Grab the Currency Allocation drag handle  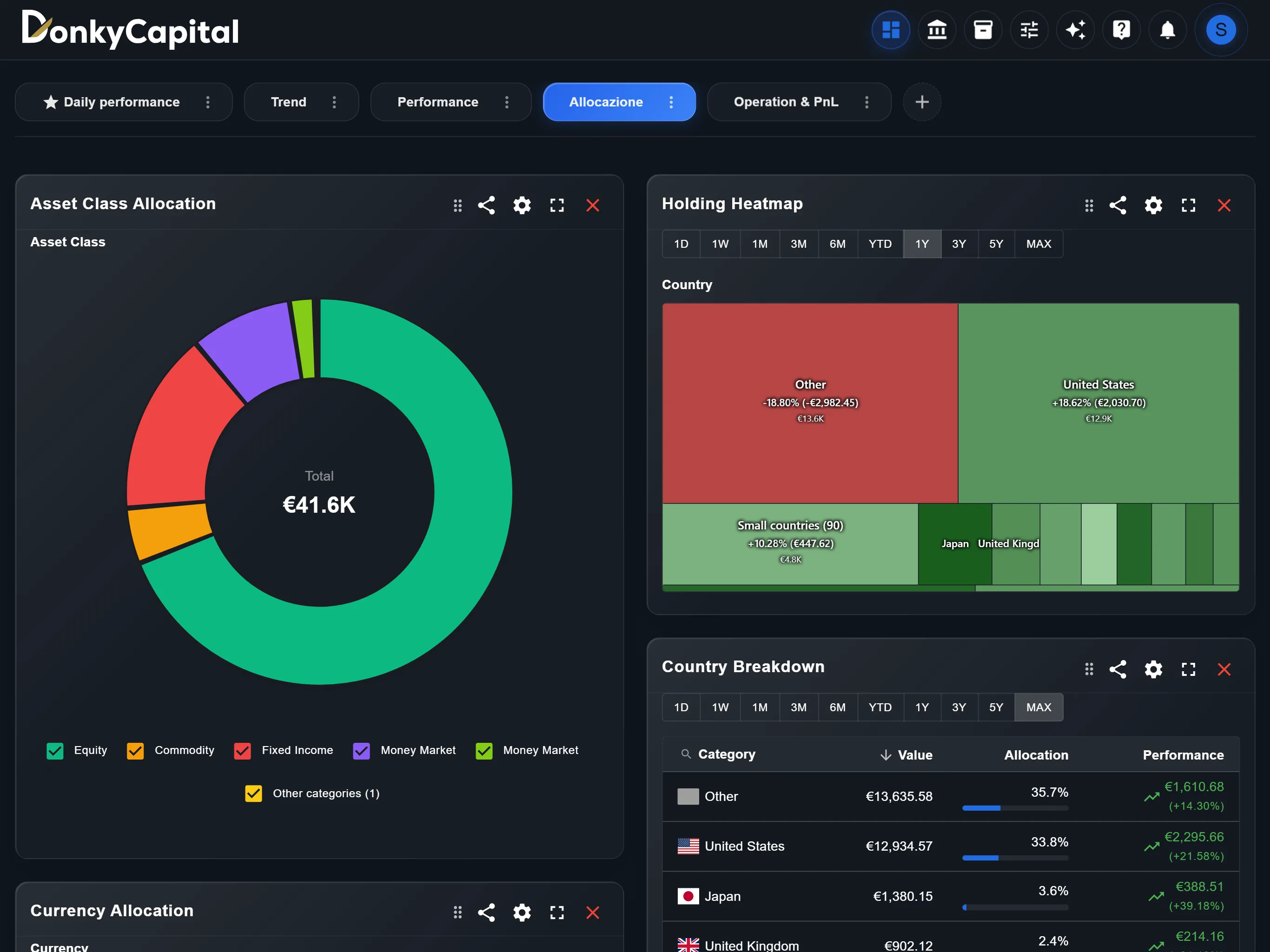point(457,912)
